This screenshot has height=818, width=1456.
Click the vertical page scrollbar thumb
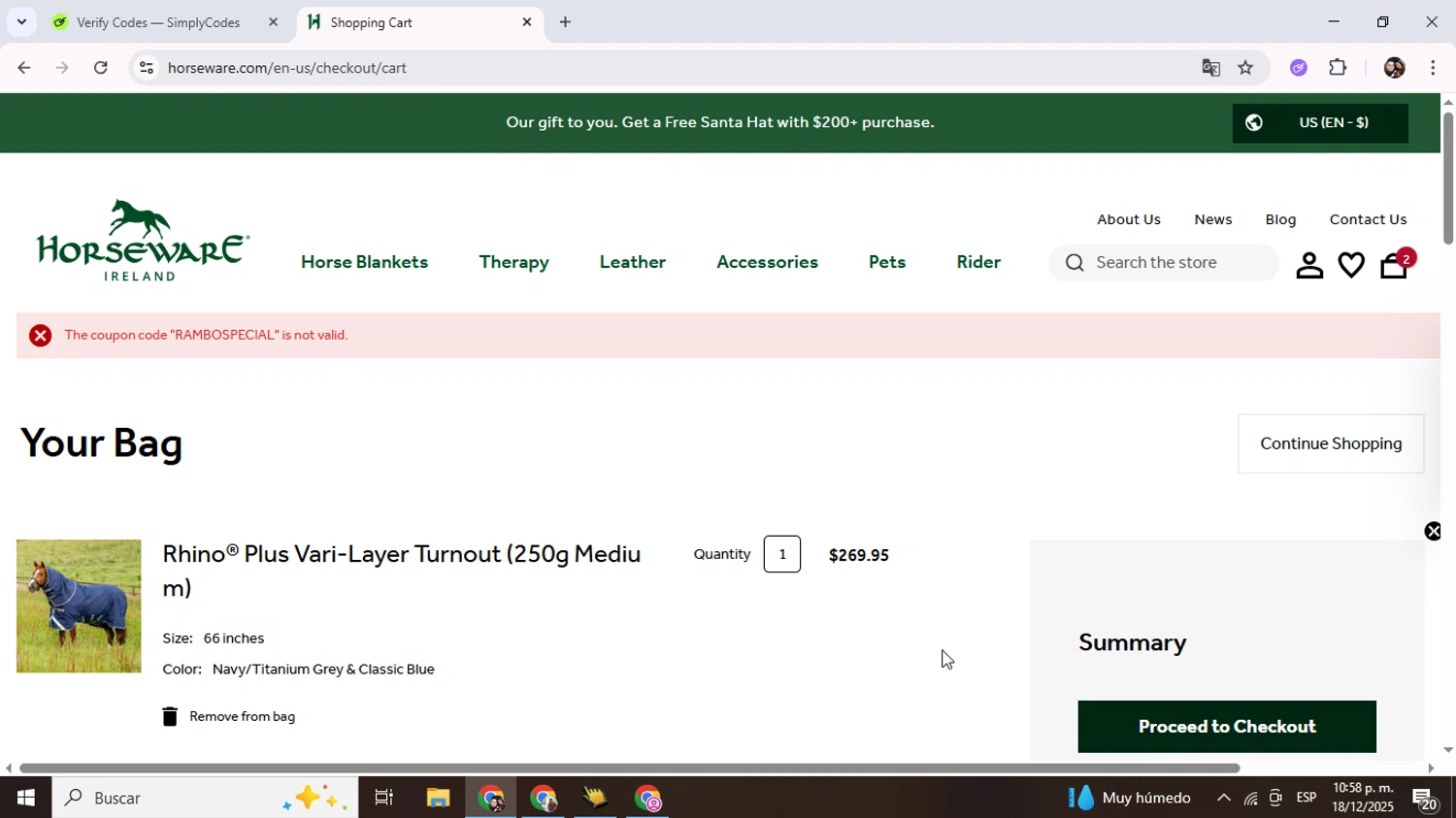click(1448, 179)
